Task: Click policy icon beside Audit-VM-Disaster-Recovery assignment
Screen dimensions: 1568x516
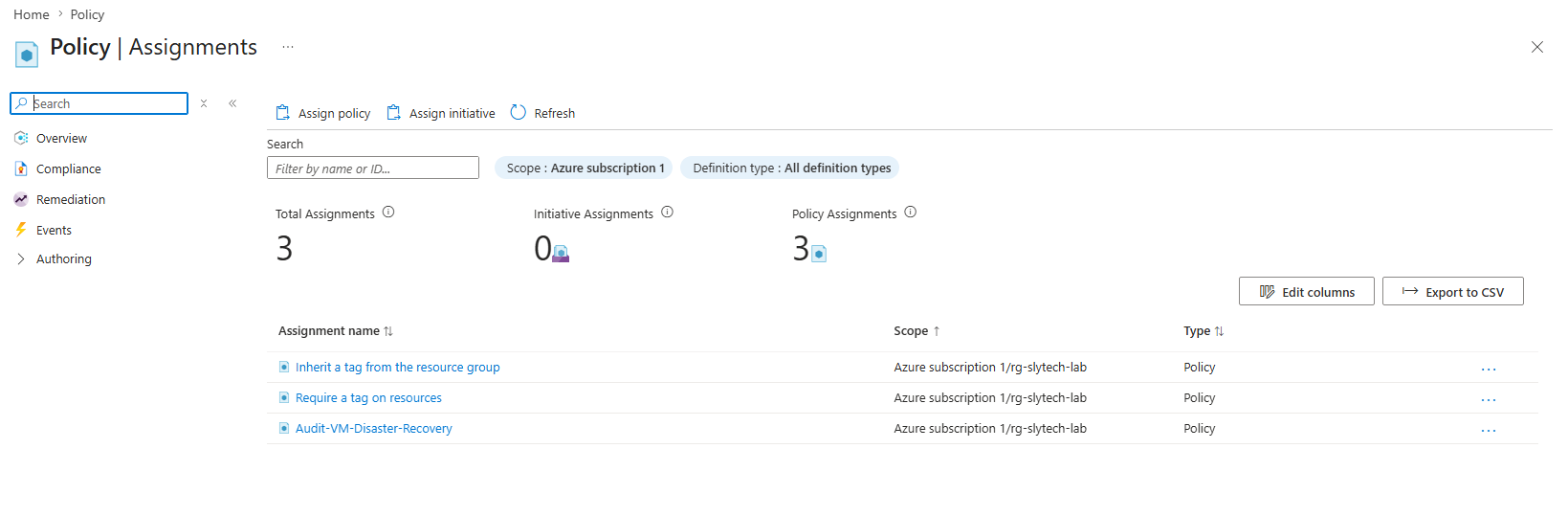Action: (284, 428)
